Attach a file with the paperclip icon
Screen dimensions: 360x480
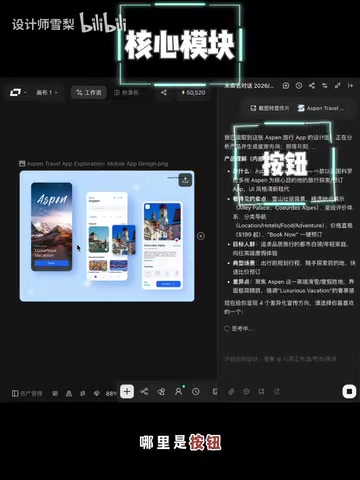(x=231, y=392)
